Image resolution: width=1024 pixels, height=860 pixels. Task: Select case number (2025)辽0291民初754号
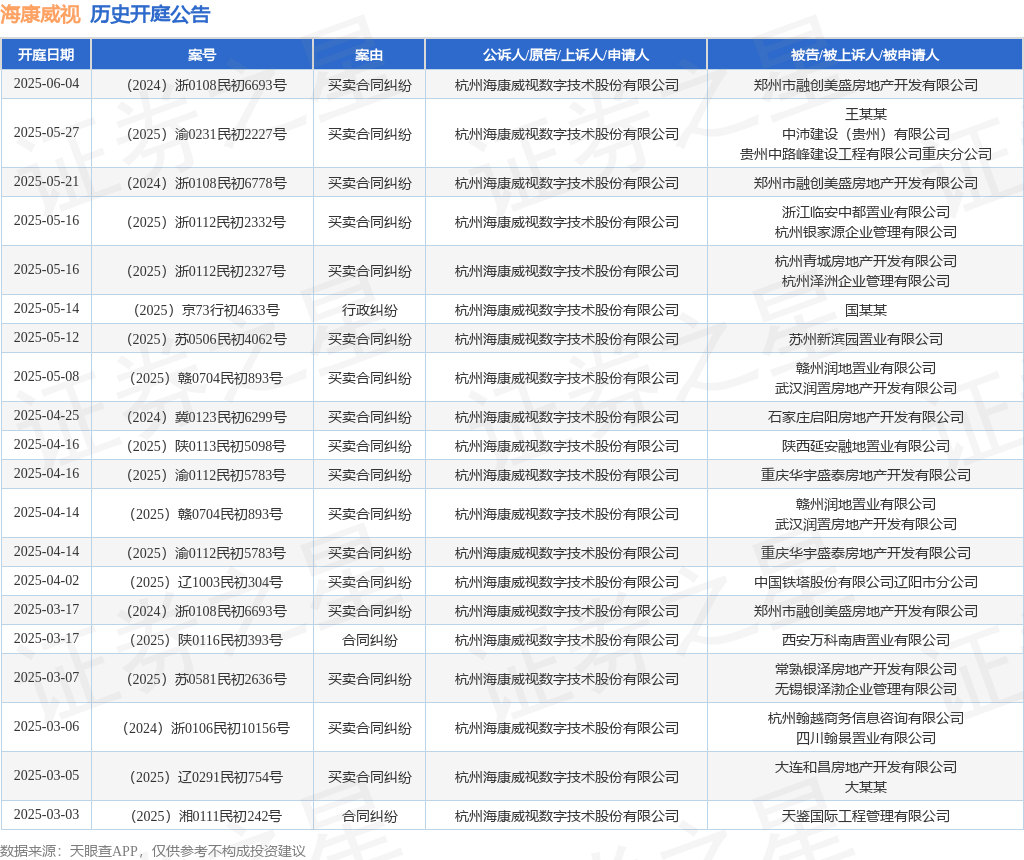pyautogui.click(x=206, y=777)
